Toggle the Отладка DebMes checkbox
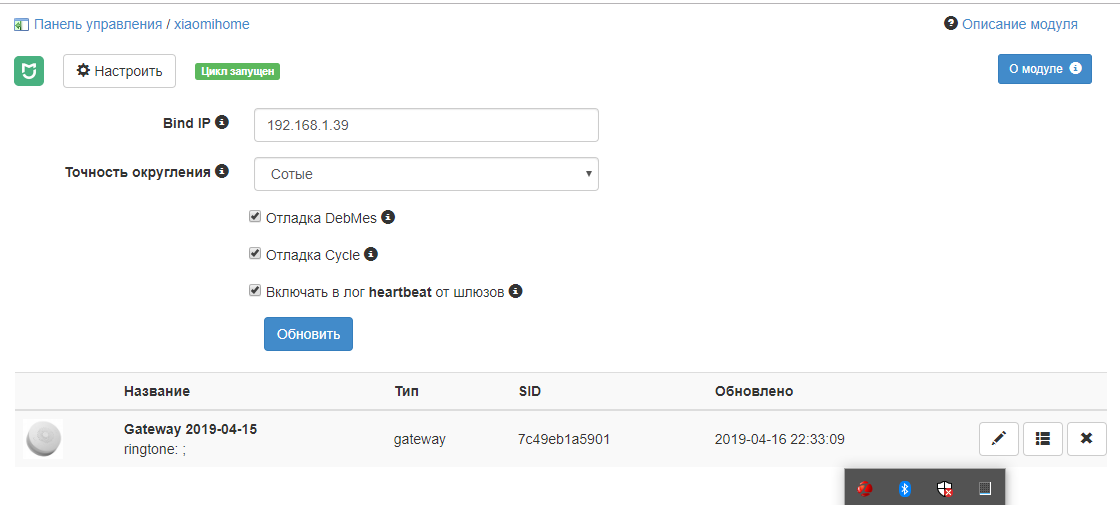The width and height of the screenshot is (1120, 505). coord(255,216)
